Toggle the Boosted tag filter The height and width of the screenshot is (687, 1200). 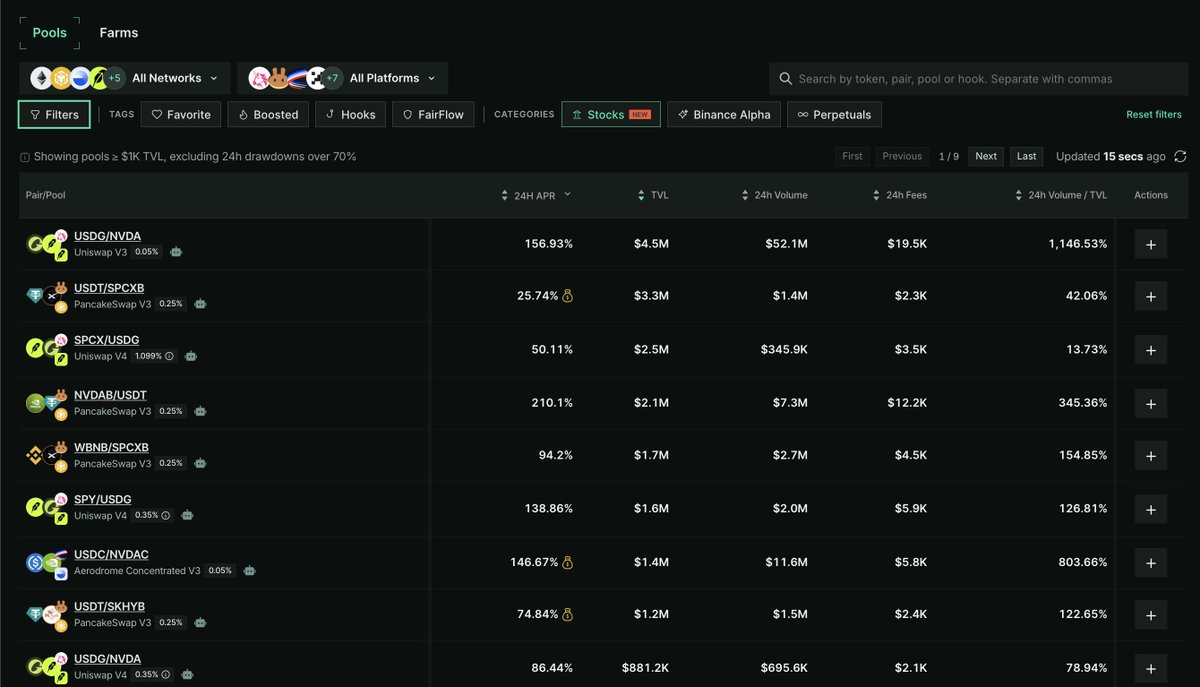click(x=268, y=115)
